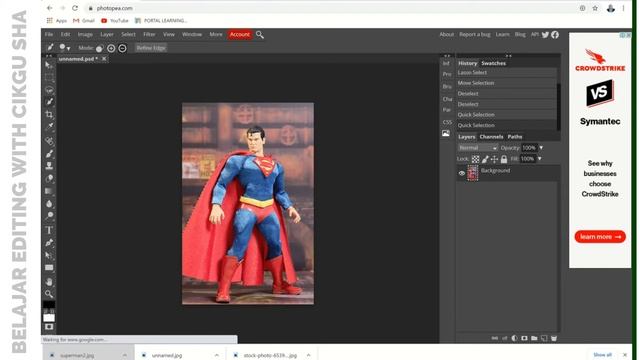Toggle lock position icon
This screenshot has height=360, width=640.
tap(494, 159)
